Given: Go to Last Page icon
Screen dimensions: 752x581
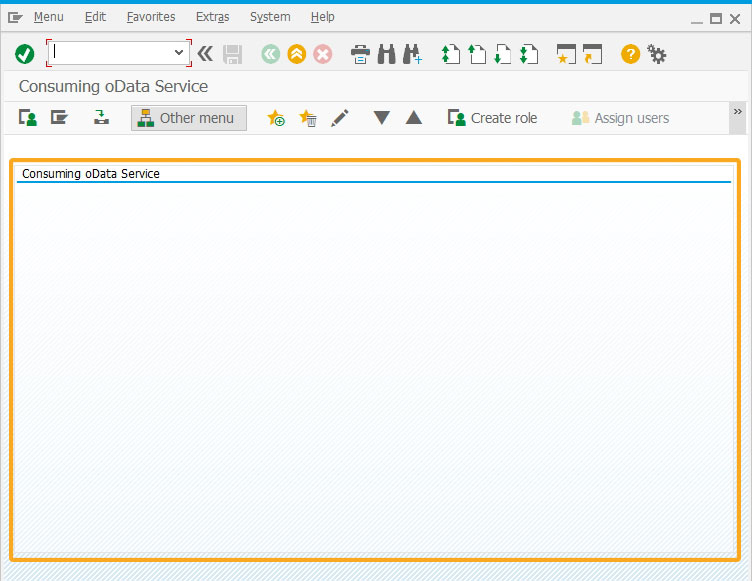Looking at the screenshot, I should [x=529, y=54].
